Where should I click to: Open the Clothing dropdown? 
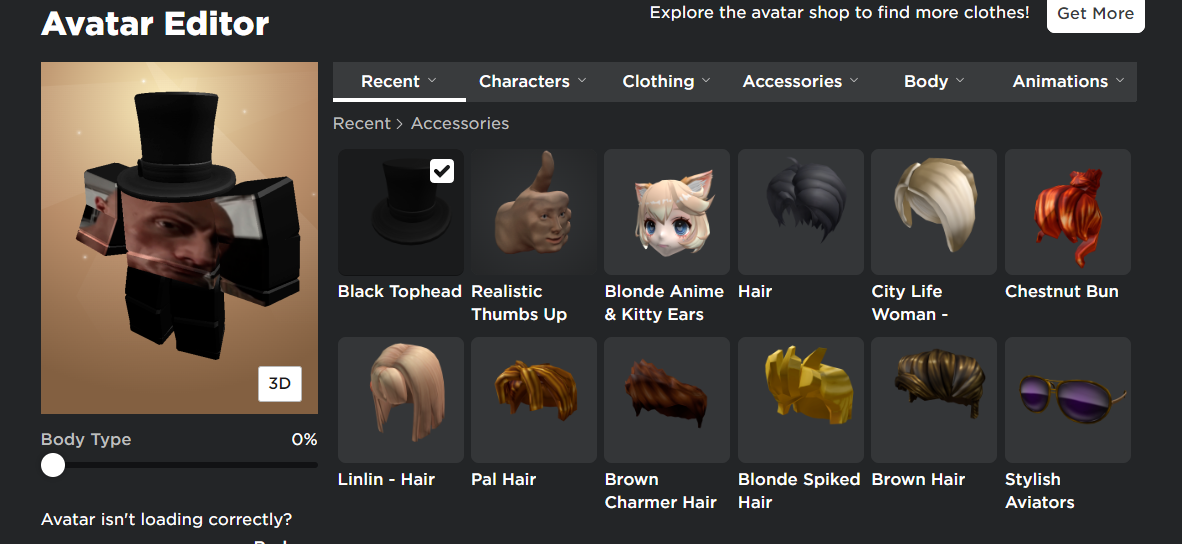click(x=666, y=81)
